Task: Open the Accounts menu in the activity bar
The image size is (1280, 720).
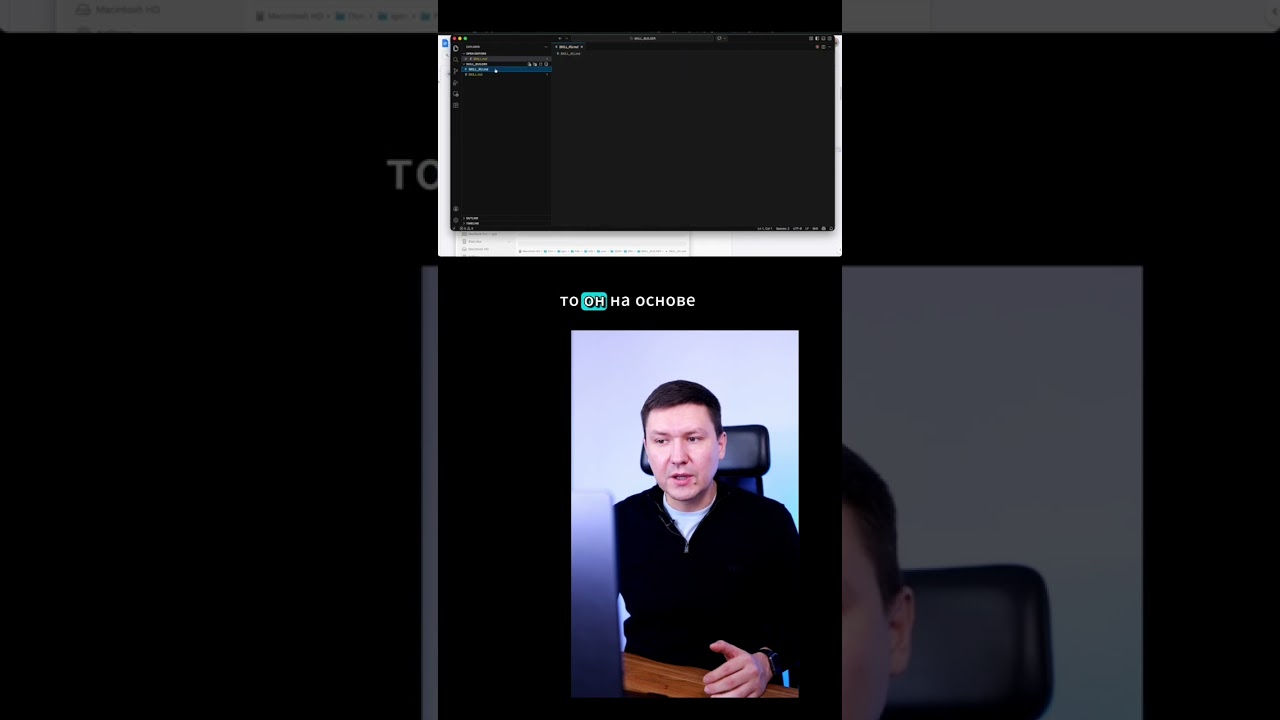Action: (456, 209)
